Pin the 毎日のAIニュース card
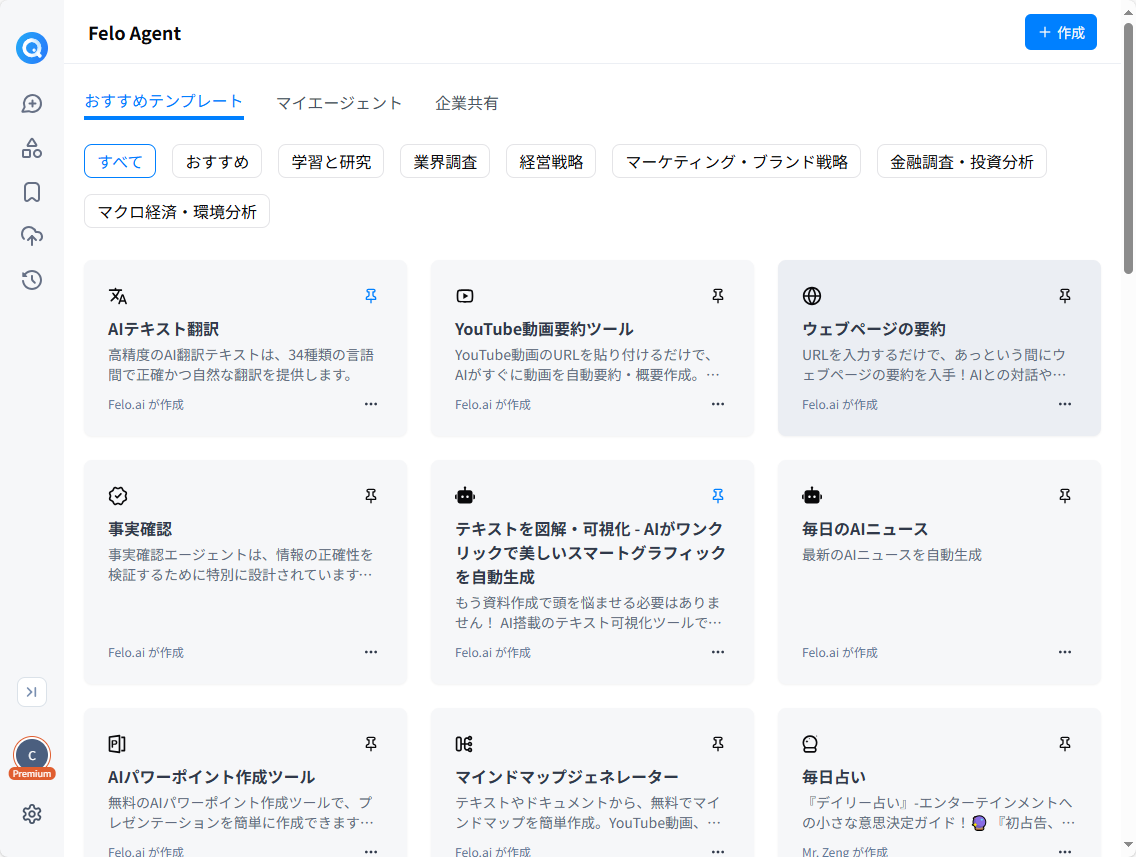The height and width of the screenshot is (857, 1136). [x=1065, y=496]
